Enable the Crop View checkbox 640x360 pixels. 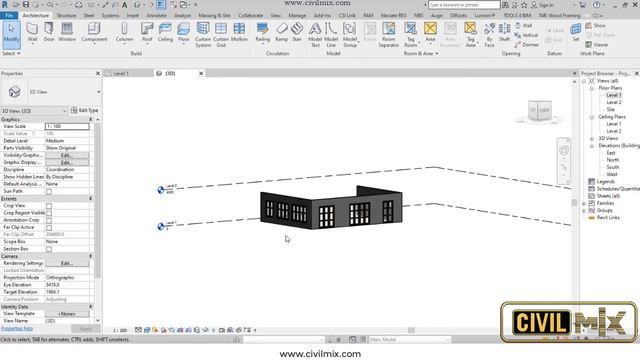(x=49, y=206)
